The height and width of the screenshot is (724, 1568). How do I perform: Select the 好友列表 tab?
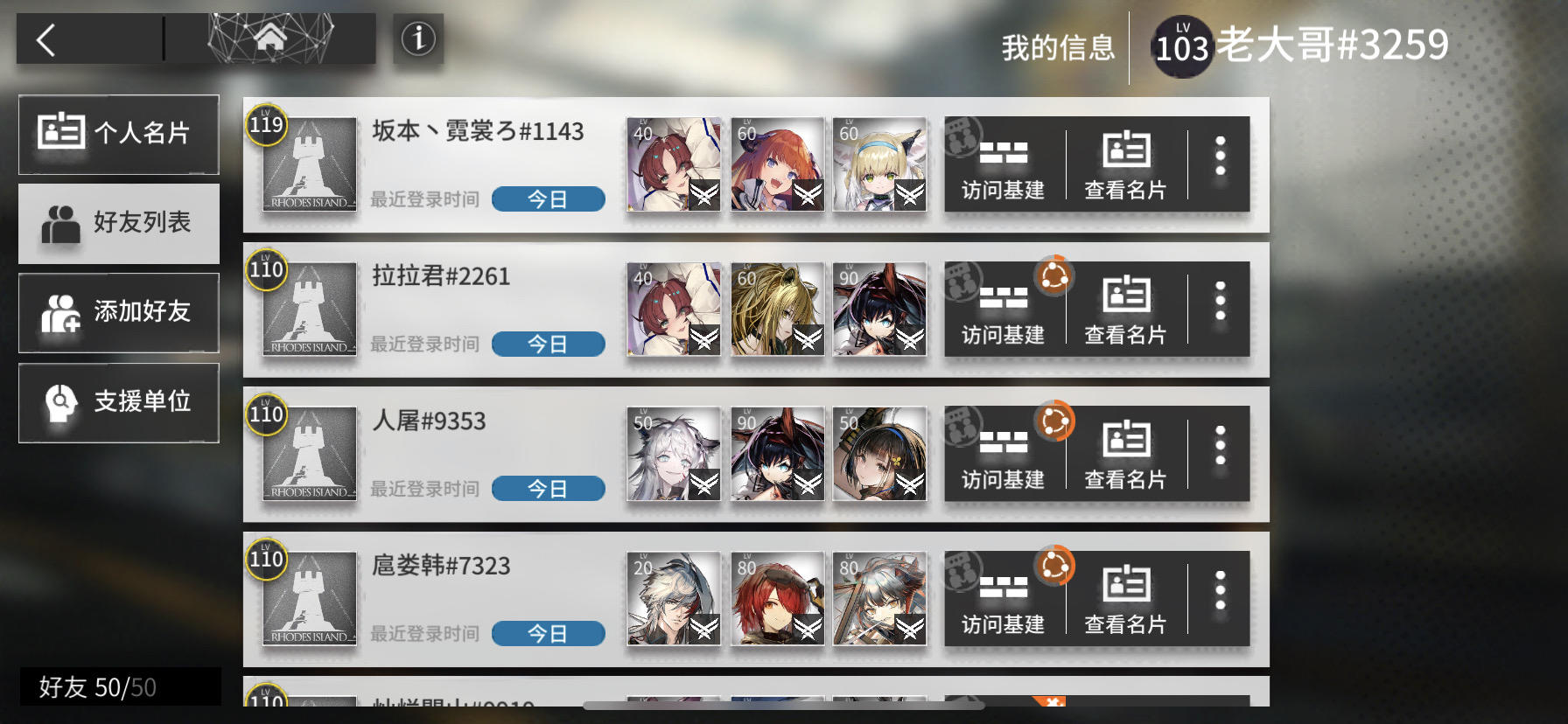point(119,223)
